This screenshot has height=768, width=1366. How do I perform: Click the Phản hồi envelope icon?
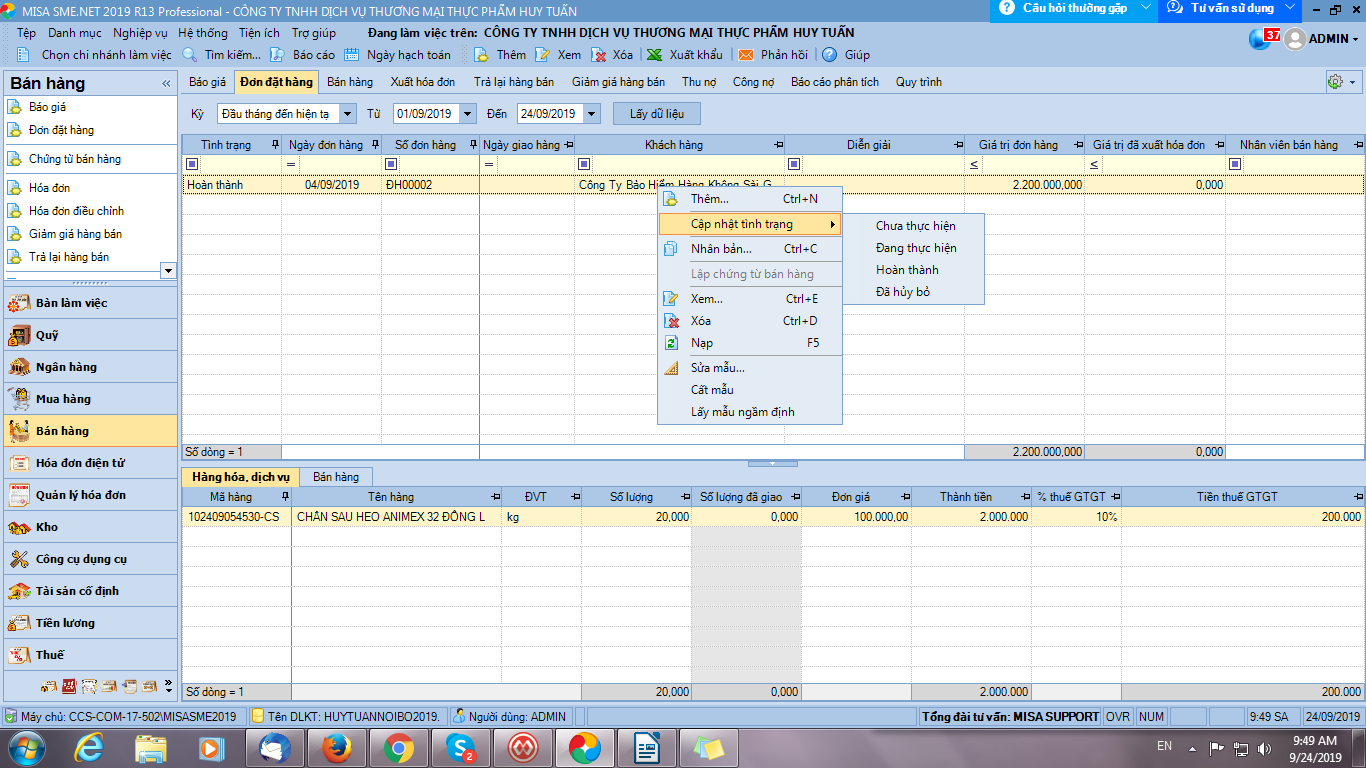[745, 55]
